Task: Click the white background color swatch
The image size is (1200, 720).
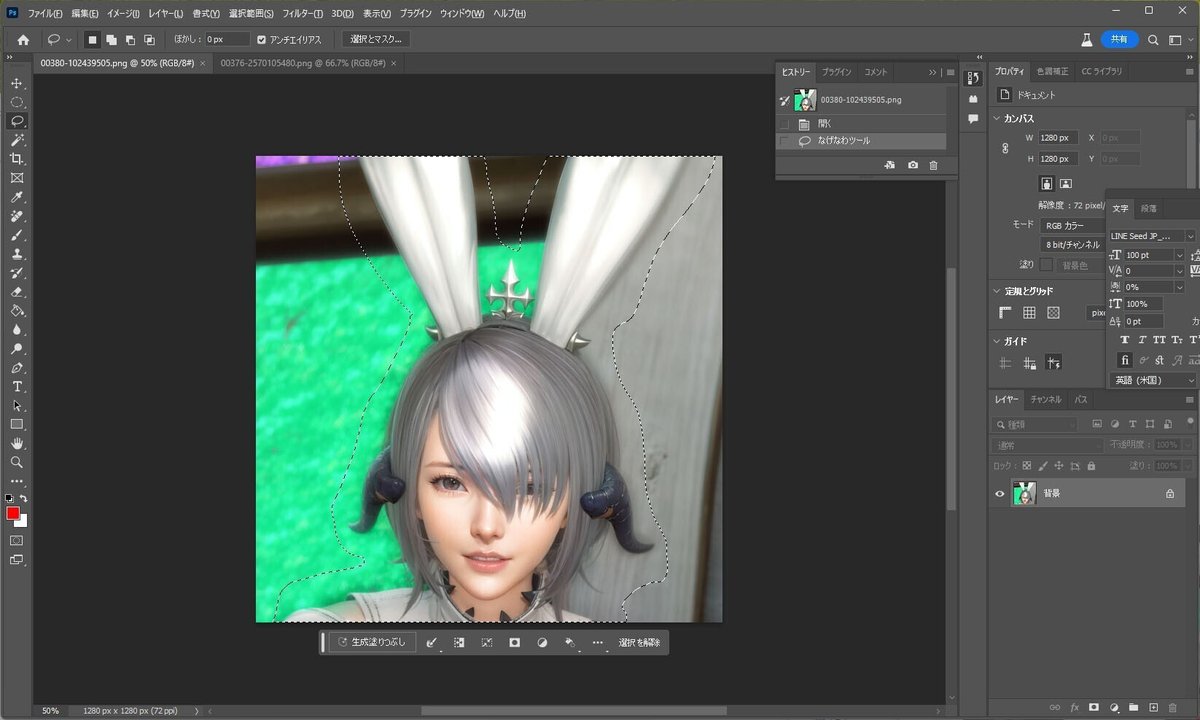Action: pyautogui.click(x=22, y=521)
